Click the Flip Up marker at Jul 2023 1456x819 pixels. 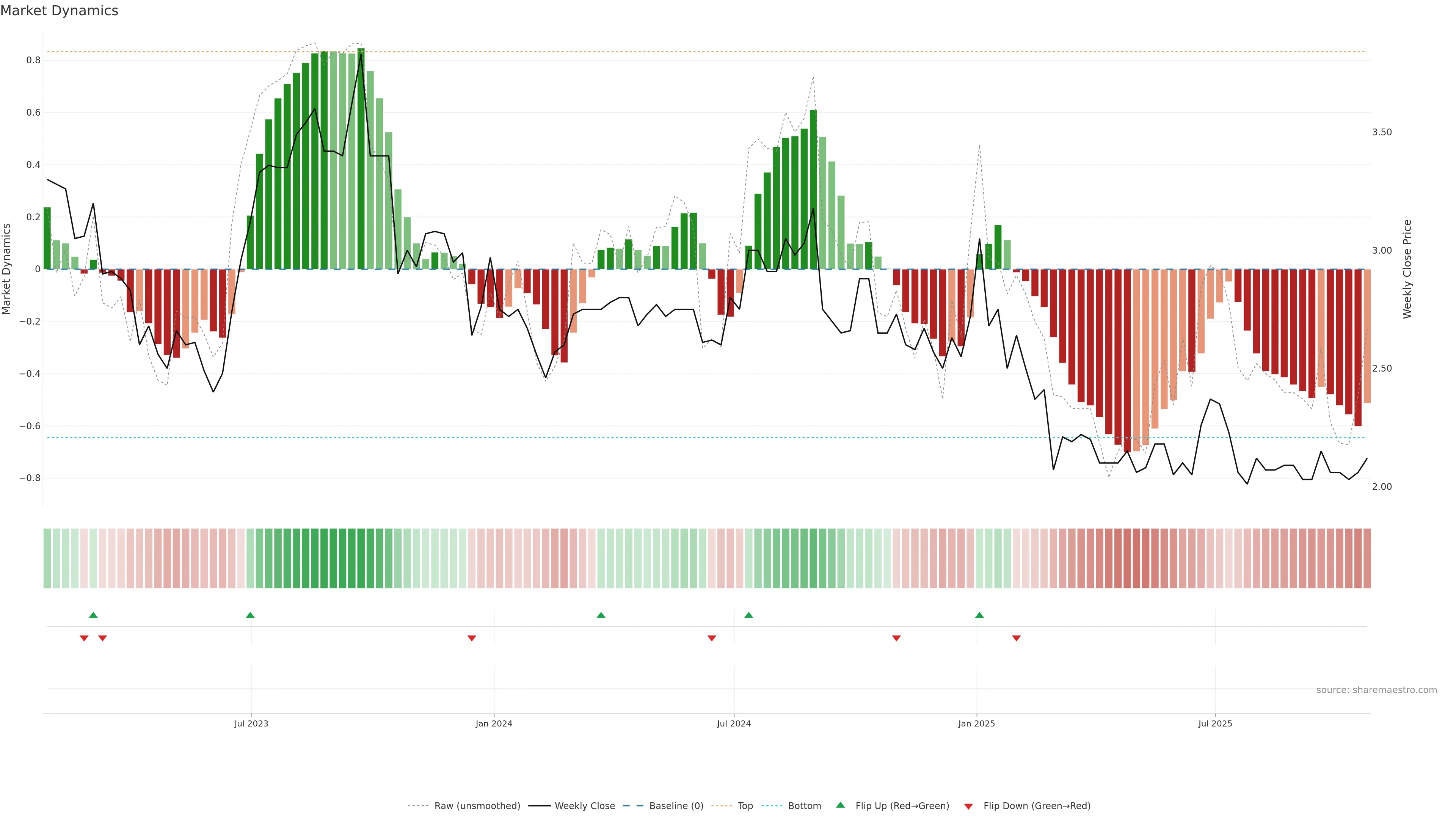[250, 615]
